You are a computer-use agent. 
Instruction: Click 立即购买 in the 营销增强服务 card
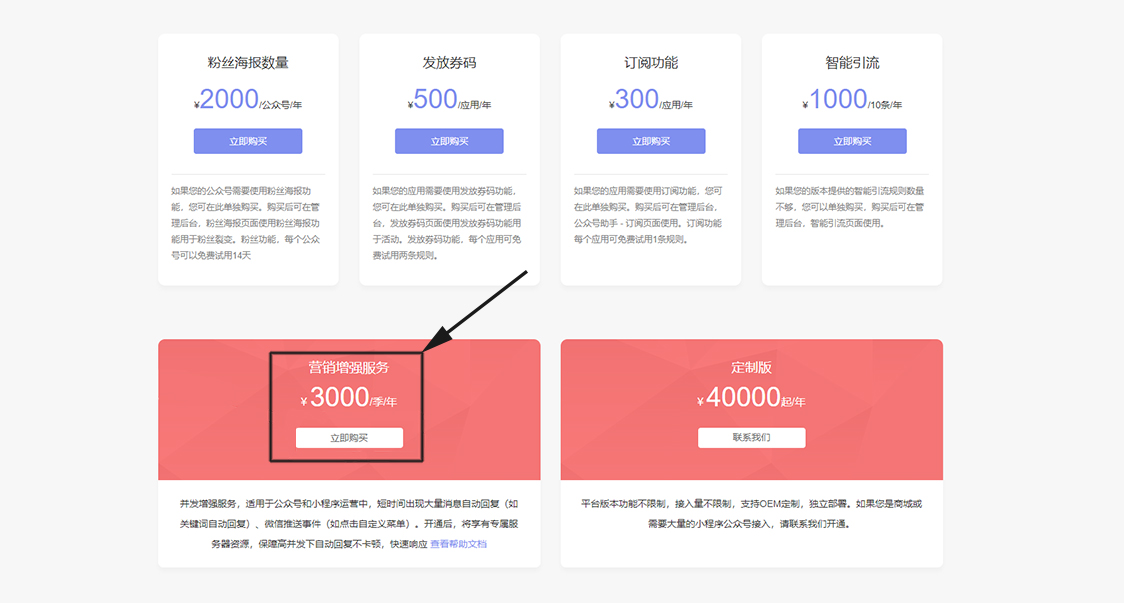pos(349,437)
